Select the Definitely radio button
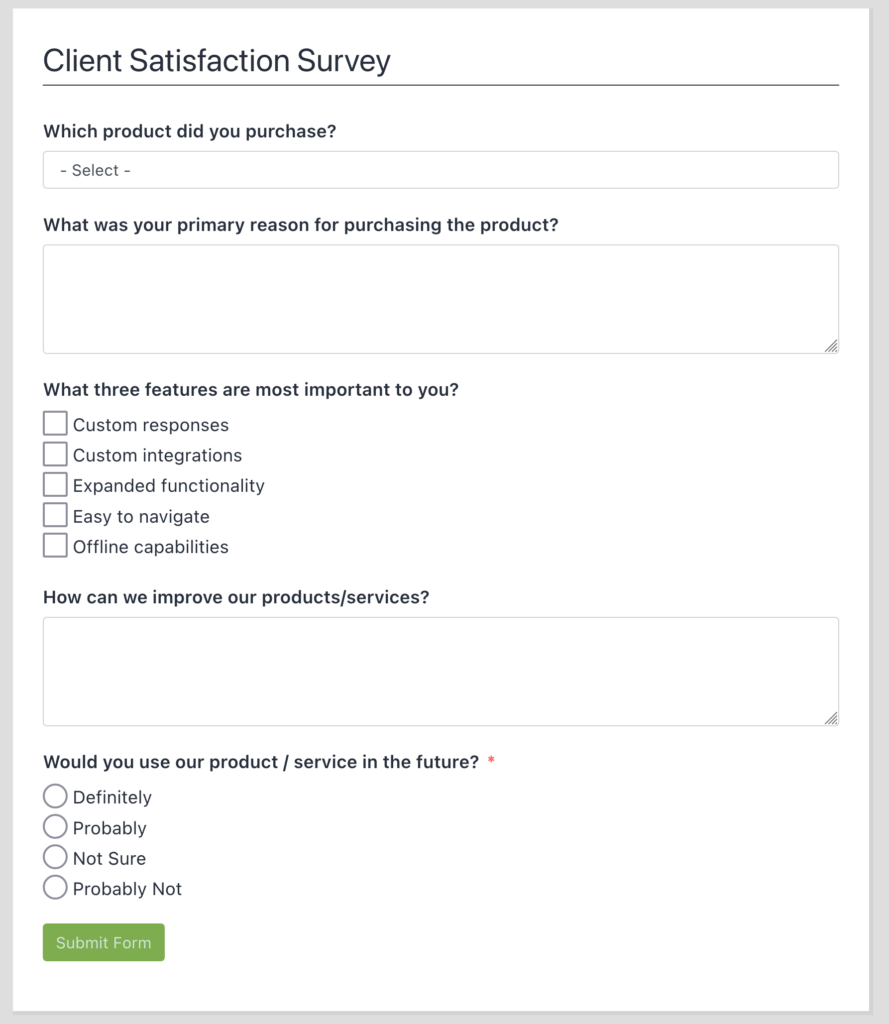This screenshot has height=1024, width=889. (55, 796)
